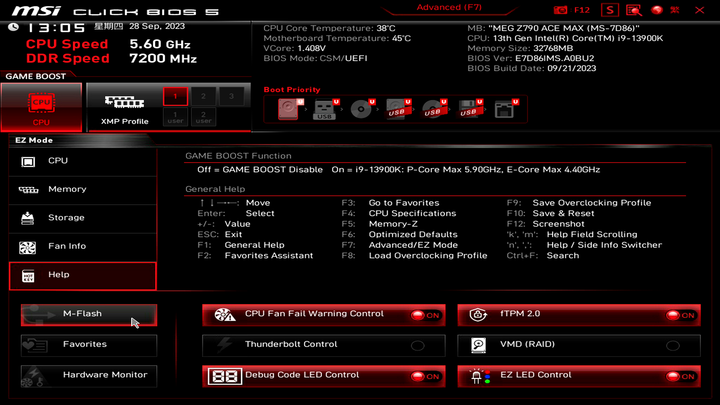Click the Memory module sidebar icon
Screen dimensions: 720x405
pyautogui.click(x=28, y=190)
